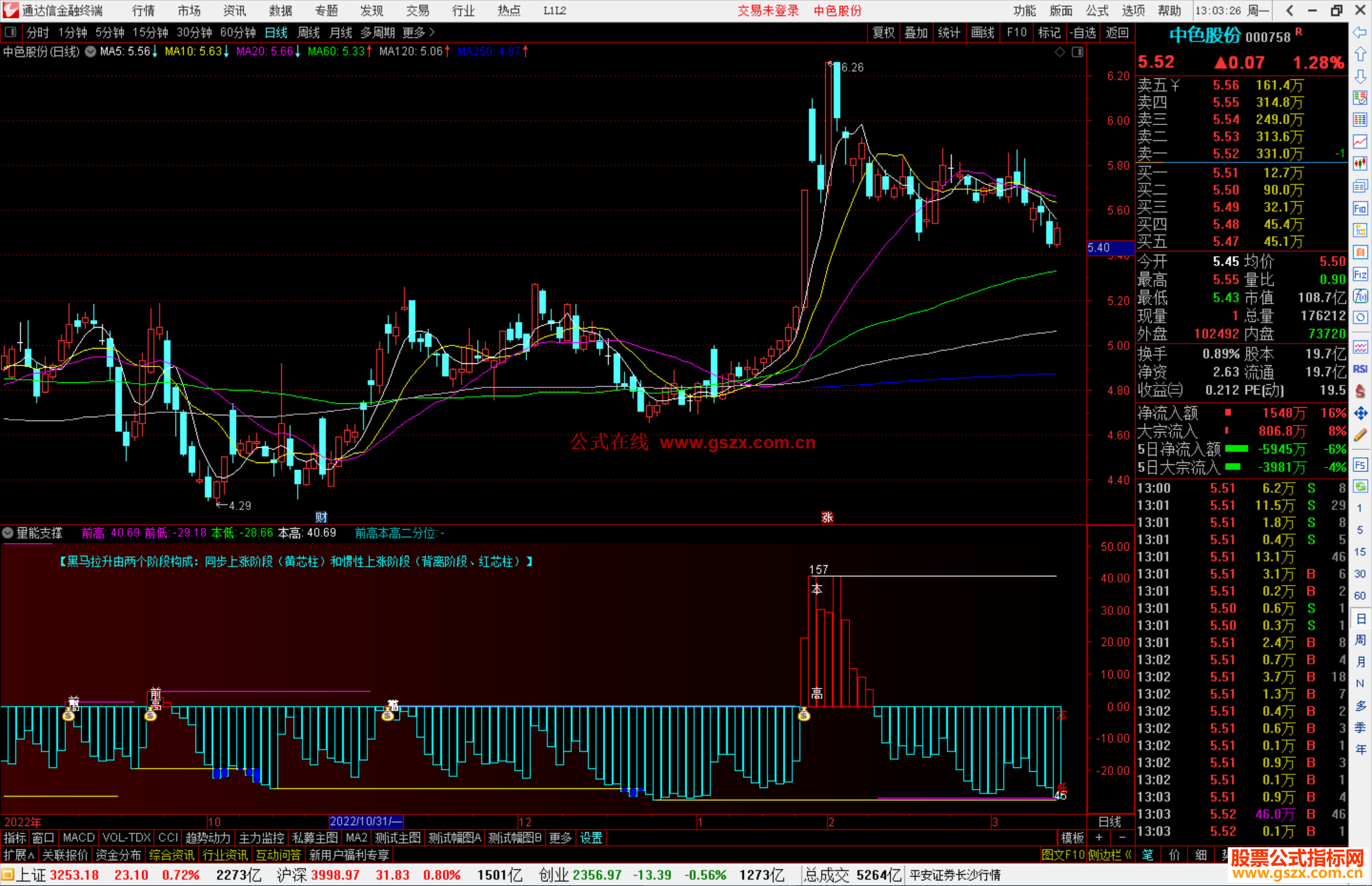The image size is (1372, 886).
Task: Open the MA indicator dropdown next to 中色股份(日线)
Action: (90, 51)
